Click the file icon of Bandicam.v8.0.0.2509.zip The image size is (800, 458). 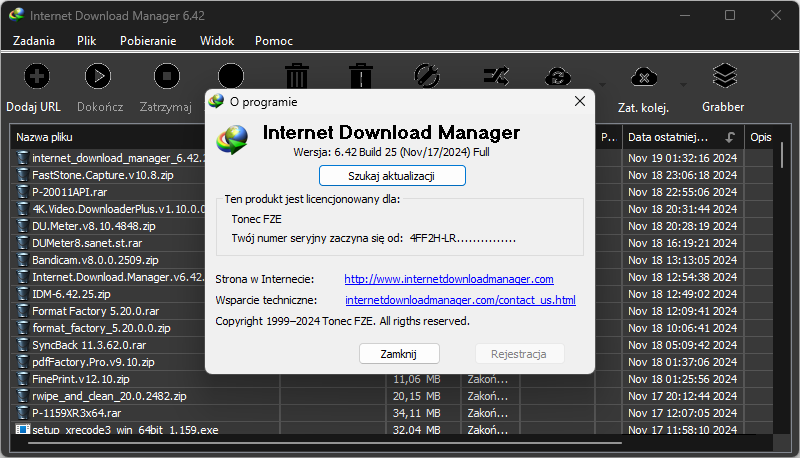(22, 260)
